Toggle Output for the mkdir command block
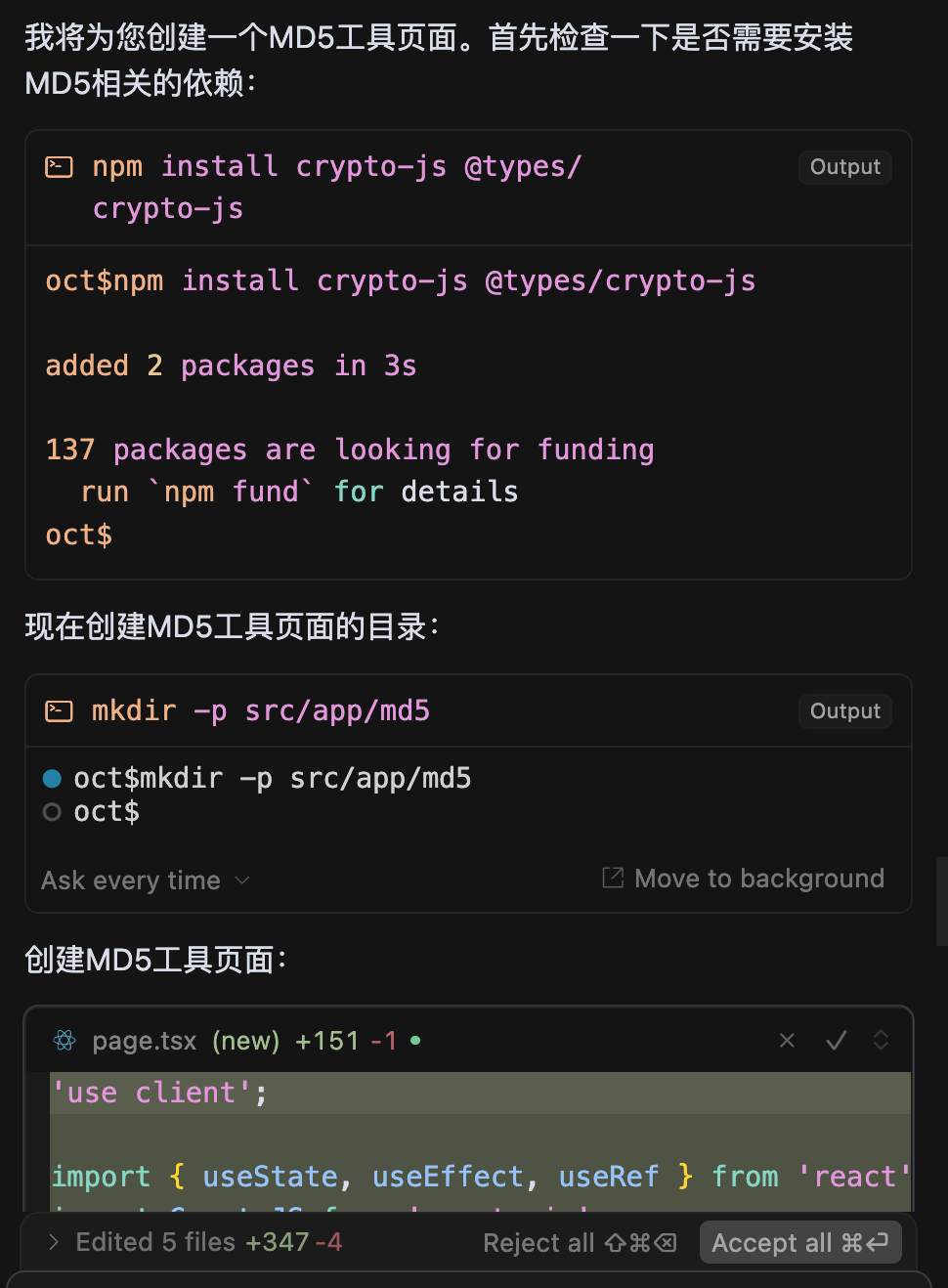Viewport: 948px width, 1288px height. pos(844,711)
